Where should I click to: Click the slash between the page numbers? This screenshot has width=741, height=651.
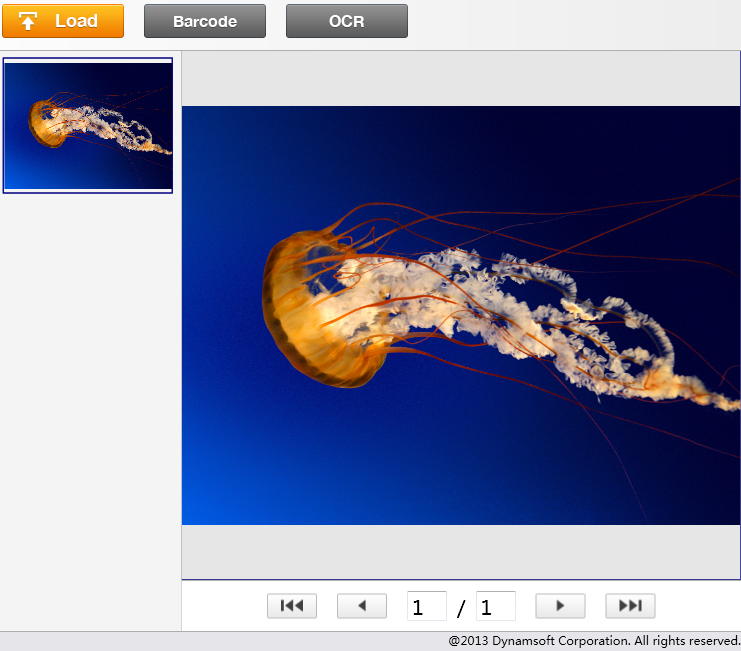(x=461, y=608)
